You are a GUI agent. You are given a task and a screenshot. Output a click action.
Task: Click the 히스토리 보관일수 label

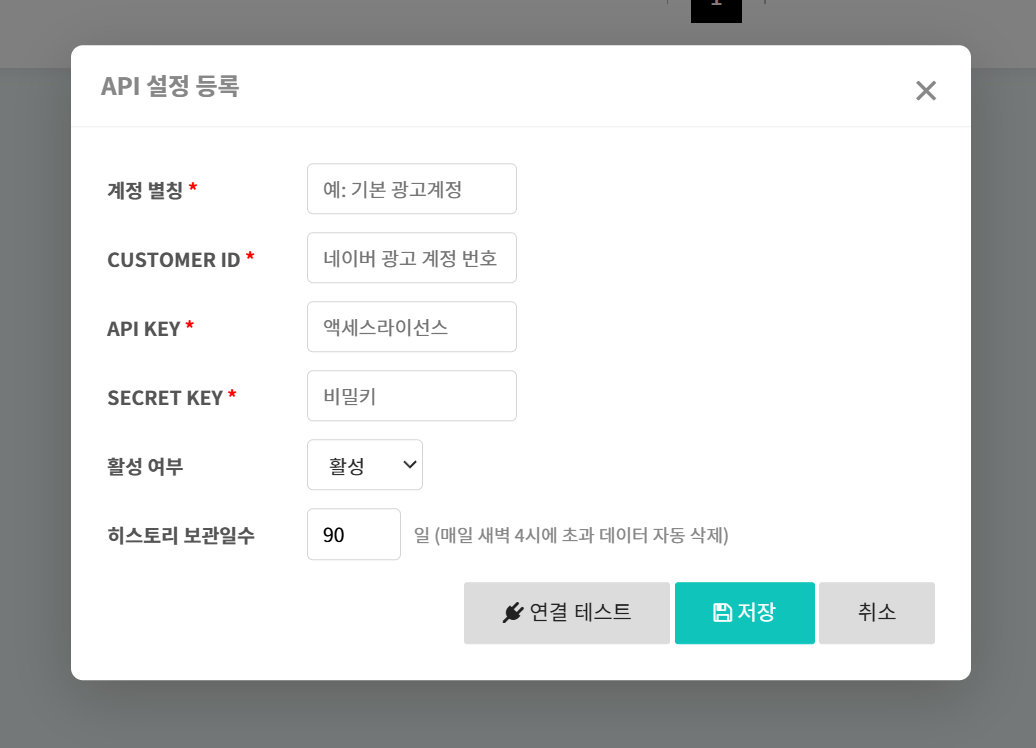pos(181,535)
